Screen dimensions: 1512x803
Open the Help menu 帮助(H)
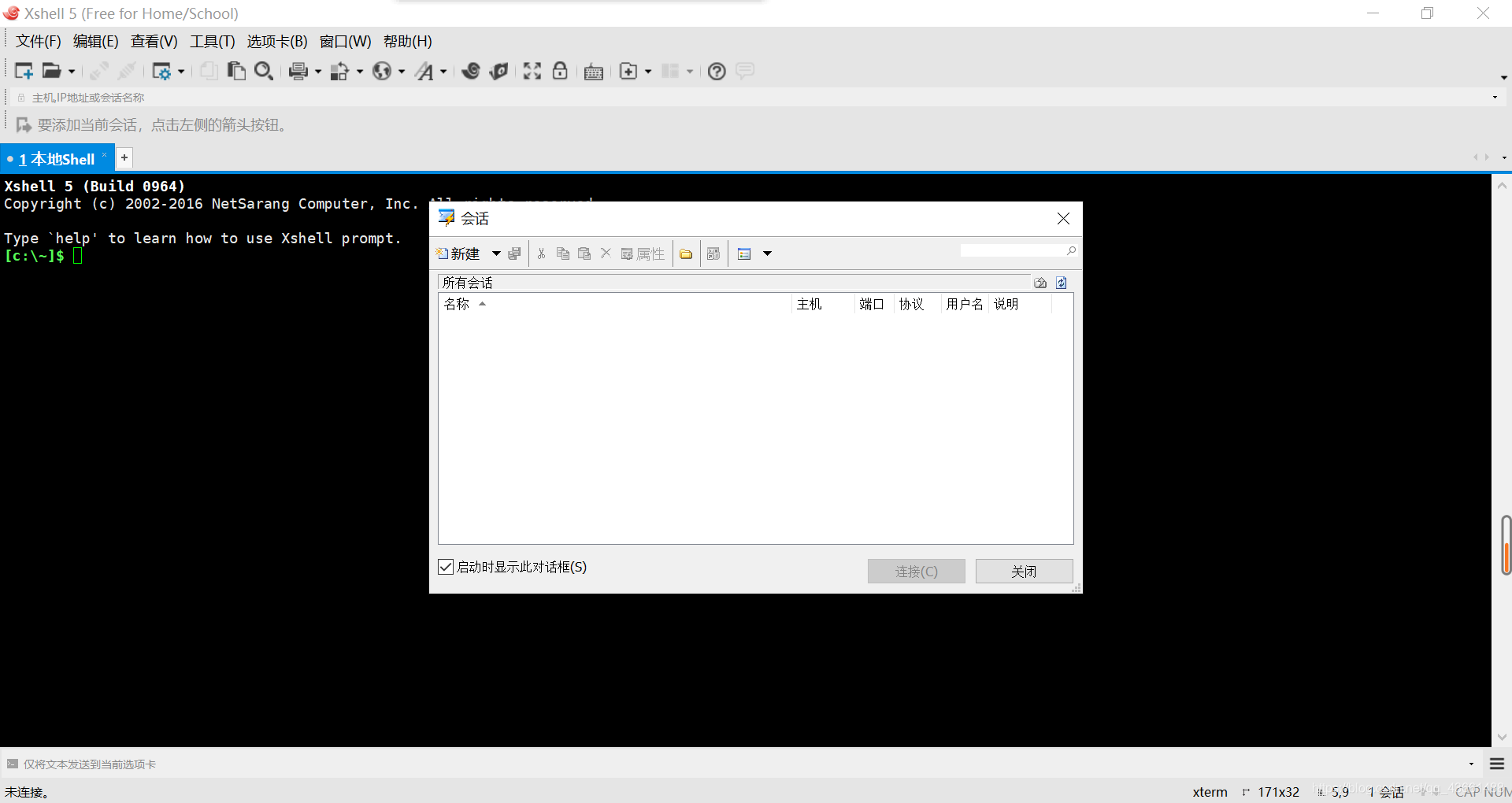click(x=407, y=42)
